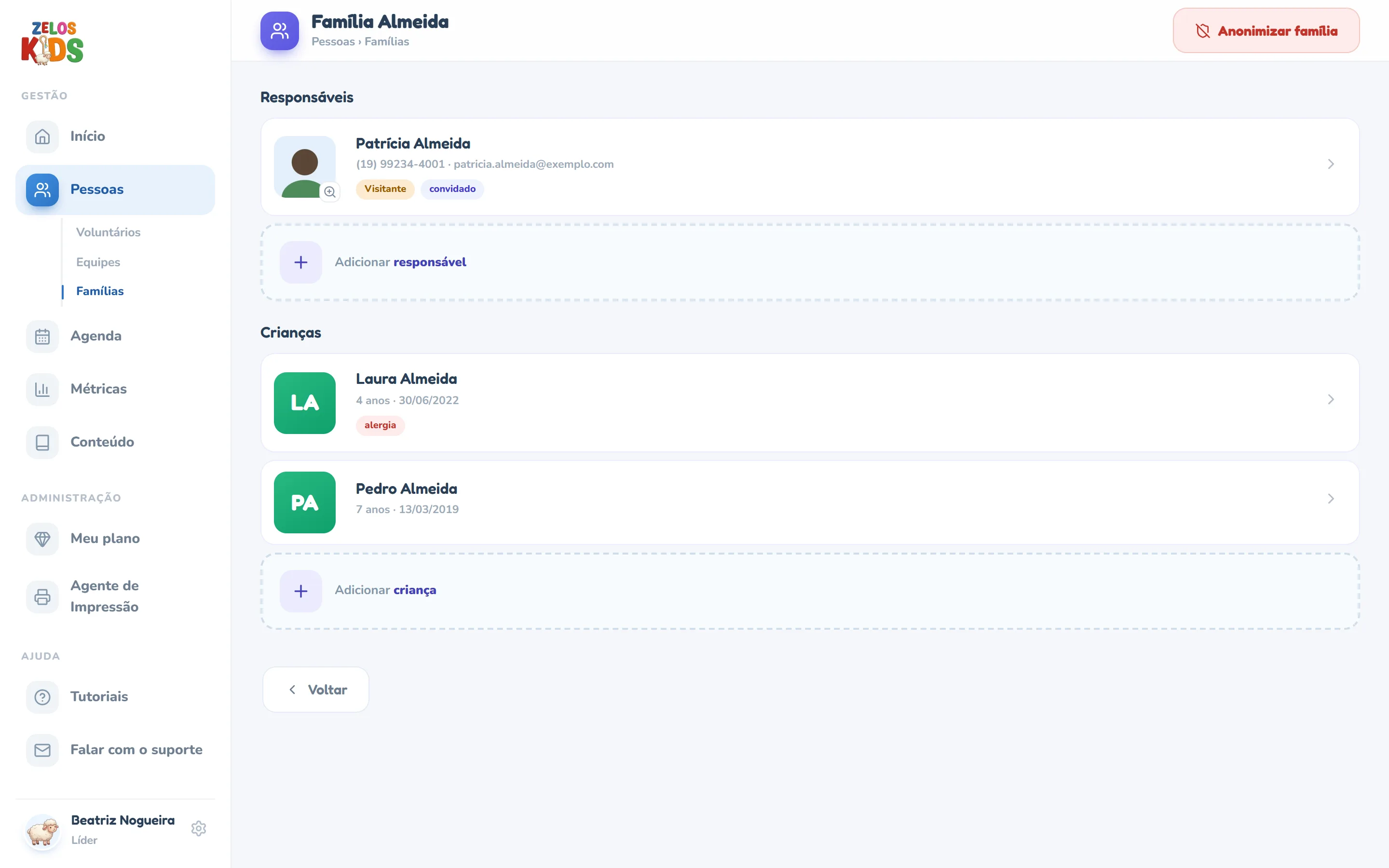Click the convidado tag
1389x868 pixels.
(452, 189)
